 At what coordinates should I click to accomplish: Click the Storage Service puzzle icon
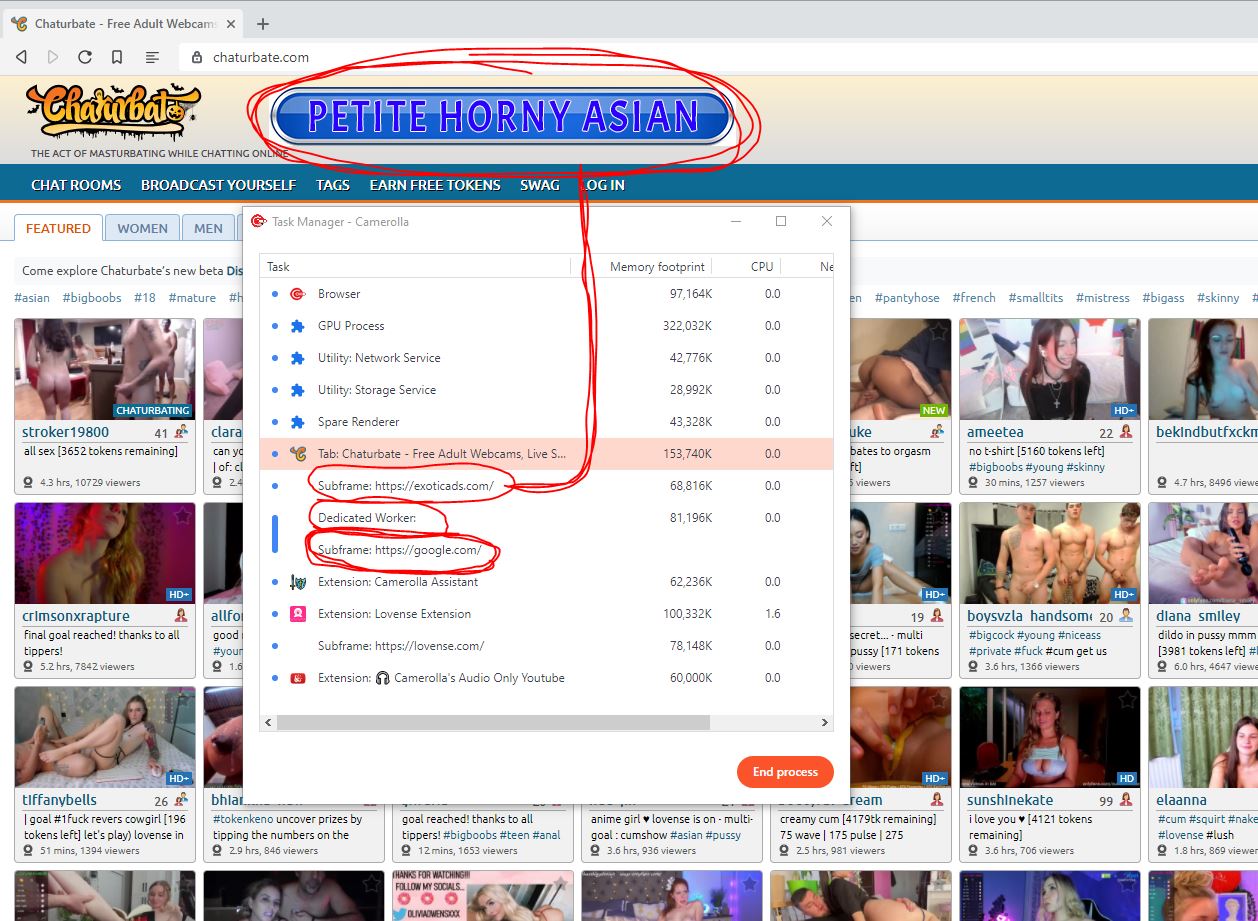(297, 390)
